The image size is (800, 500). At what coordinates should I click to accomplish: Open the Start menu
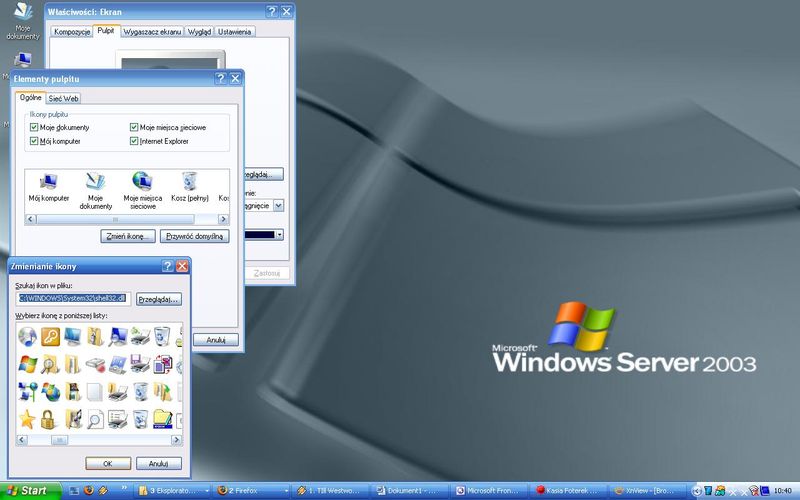coord(30,491)
